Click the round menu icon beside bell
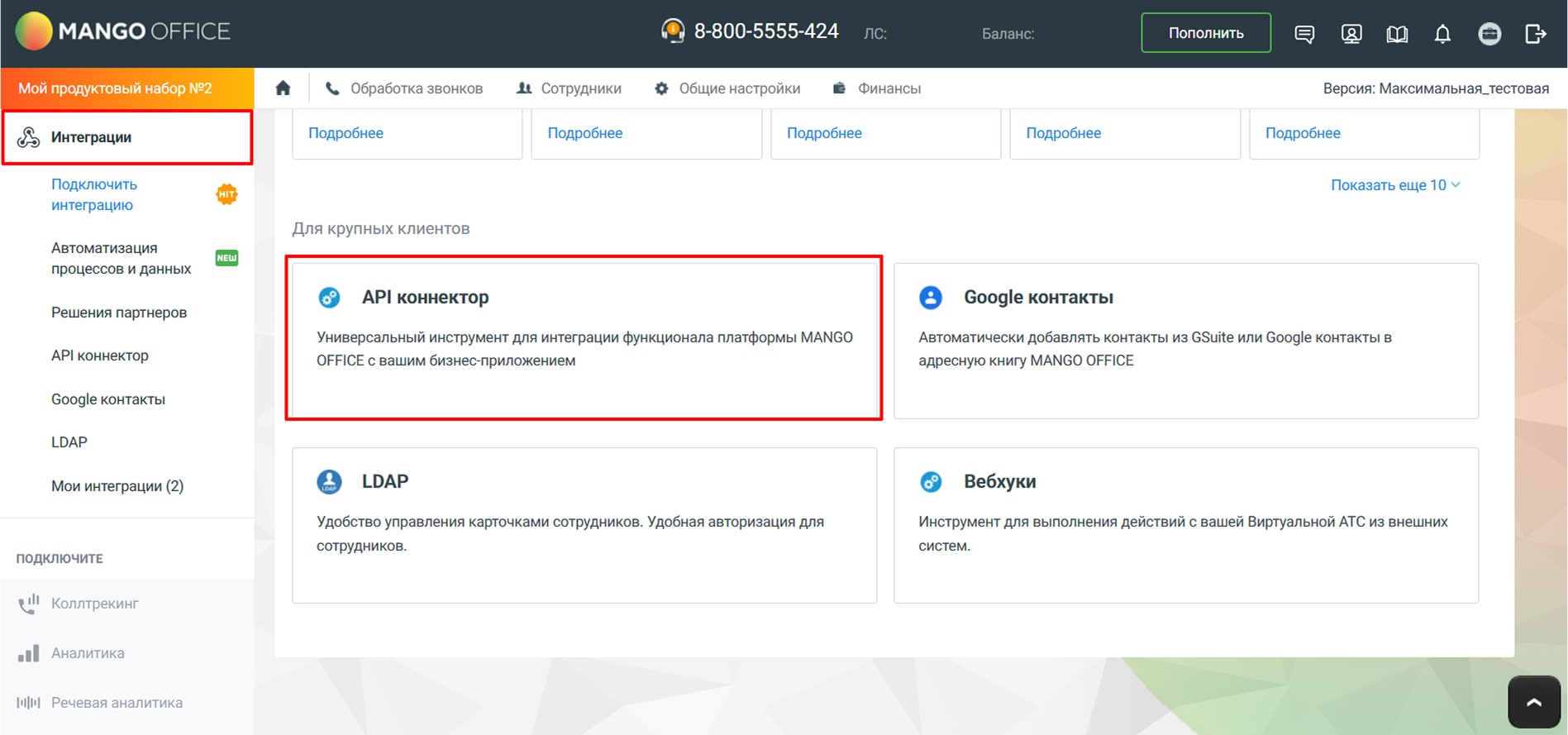1568x735 pixels. (x=1489, y=34)
